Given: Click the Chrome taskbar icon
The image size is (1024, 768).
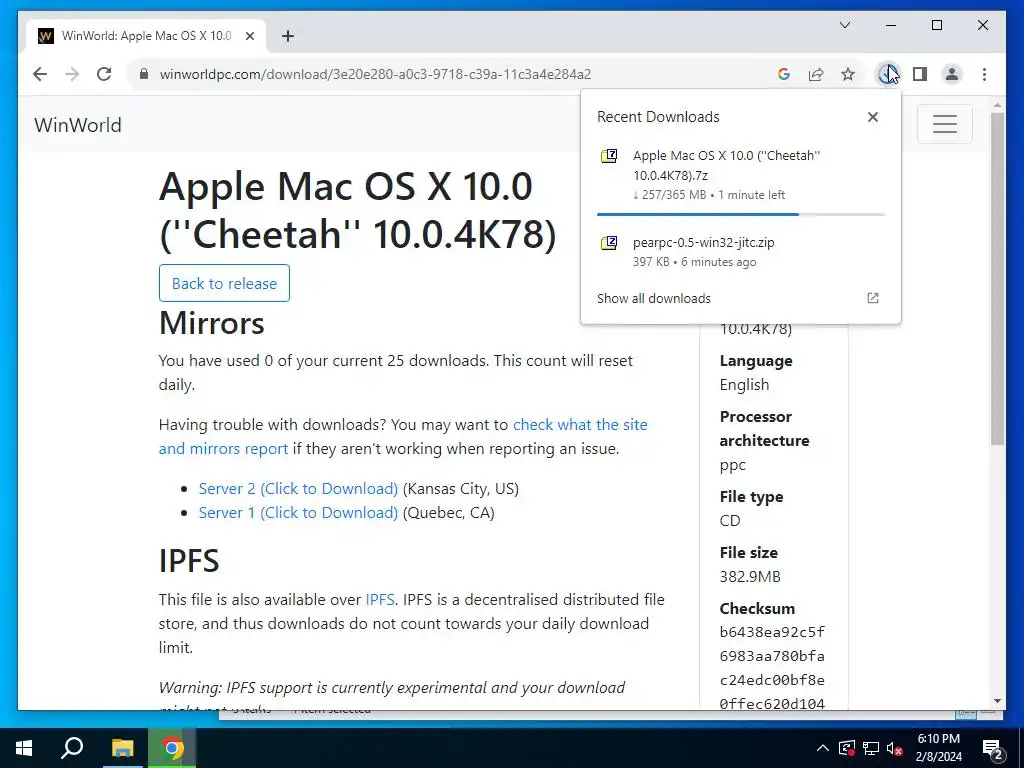Looking at the screenshot, I should click(x=172, y=748).
